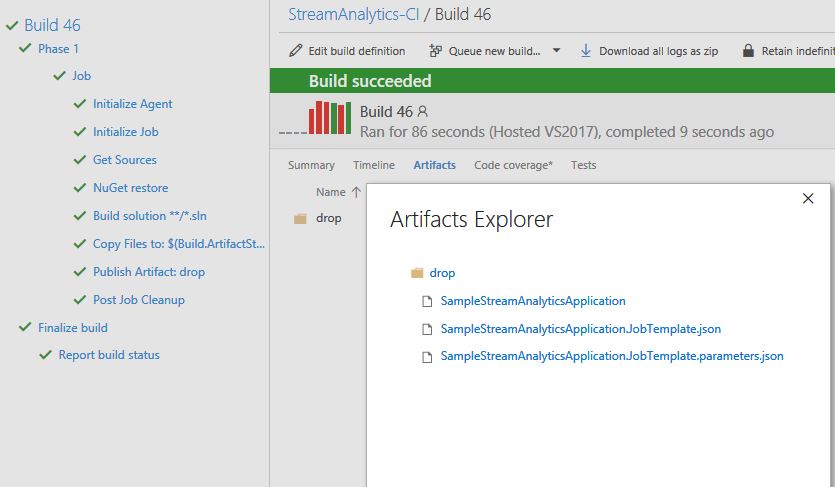Click the pencil icon for Edit build definition
Screen dimensions: 835x487
coord(296,51)
